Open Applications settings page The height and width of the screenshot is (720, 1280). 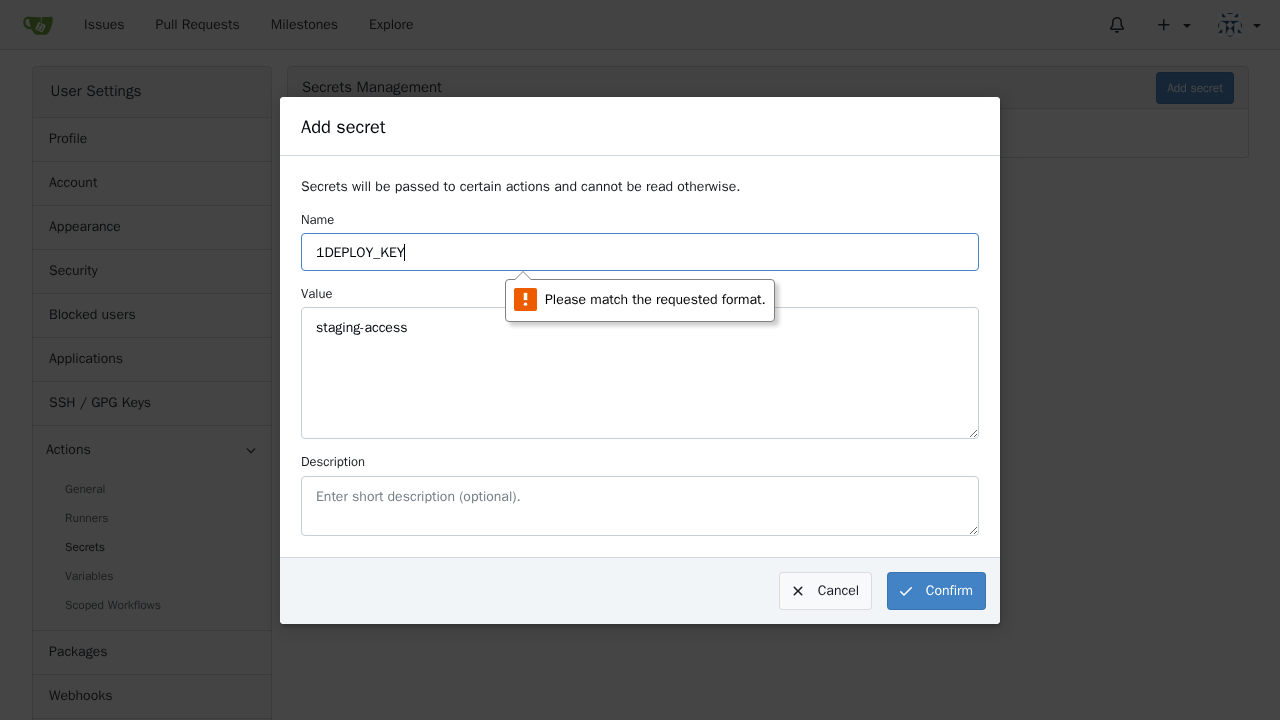click(x=152, y=359)
